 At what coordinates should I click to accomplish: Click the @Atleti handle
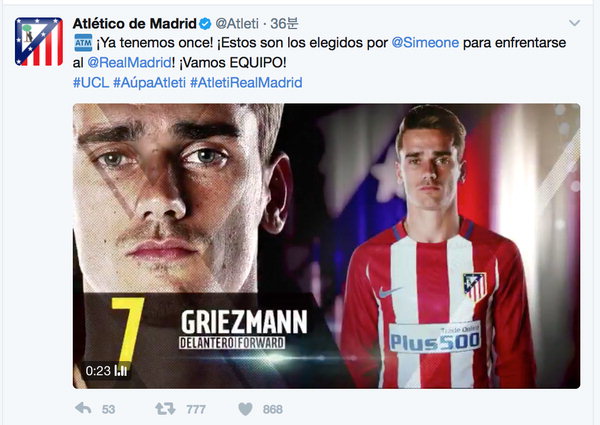pos(237,24)
